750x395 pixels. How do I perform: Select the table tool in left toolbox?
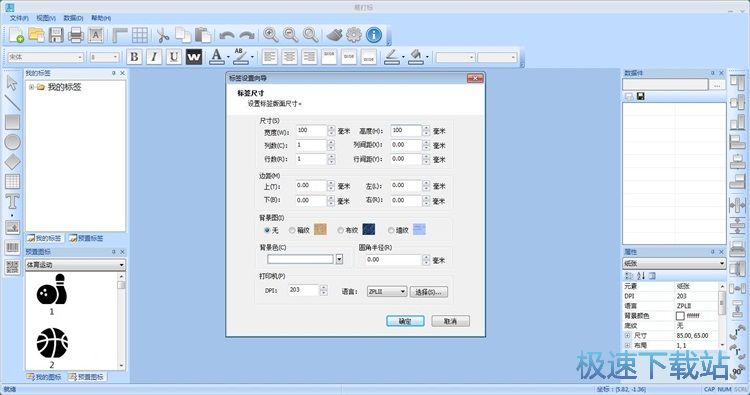[x=12, y=181]
